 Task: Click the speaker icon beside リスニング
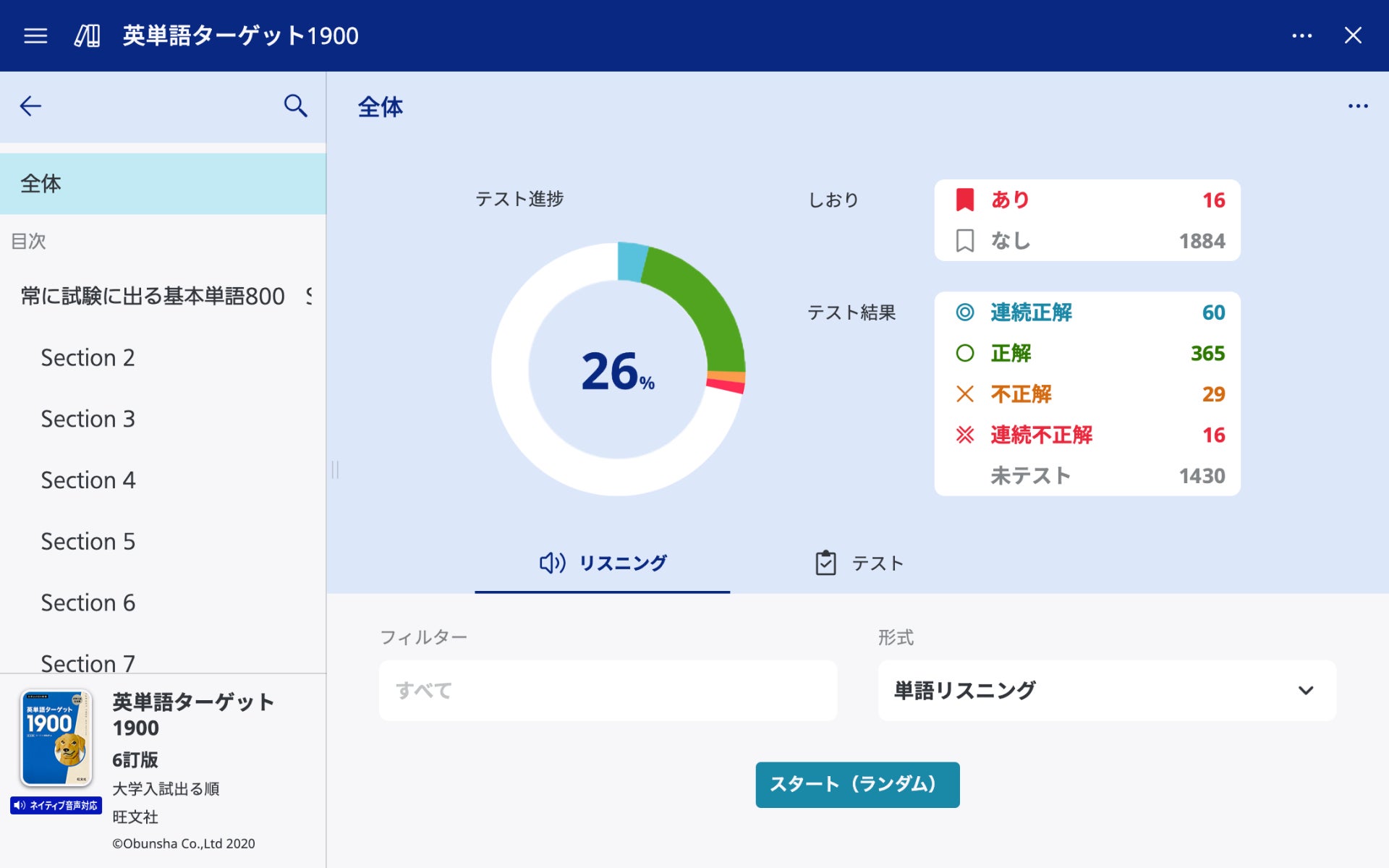551,562
